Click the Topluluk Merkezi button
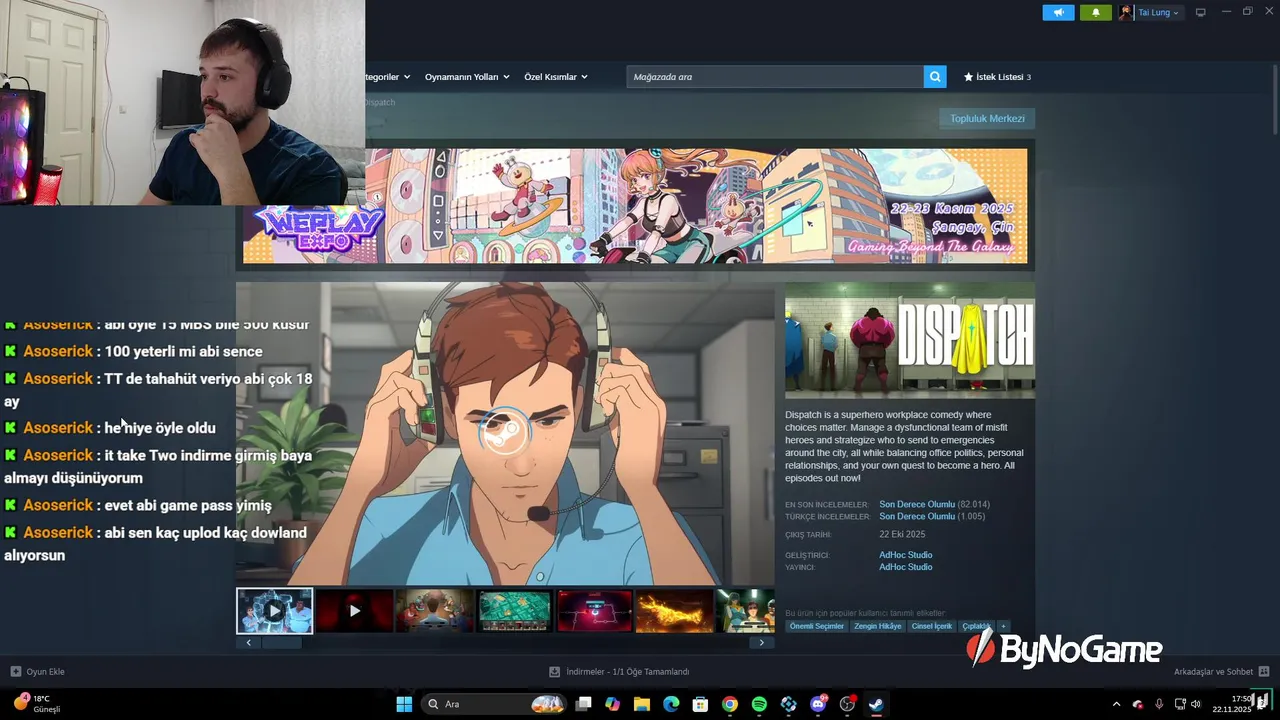The width and height of the screenshot is (1280, 720). pyautogui.click(x=987, y=118)
